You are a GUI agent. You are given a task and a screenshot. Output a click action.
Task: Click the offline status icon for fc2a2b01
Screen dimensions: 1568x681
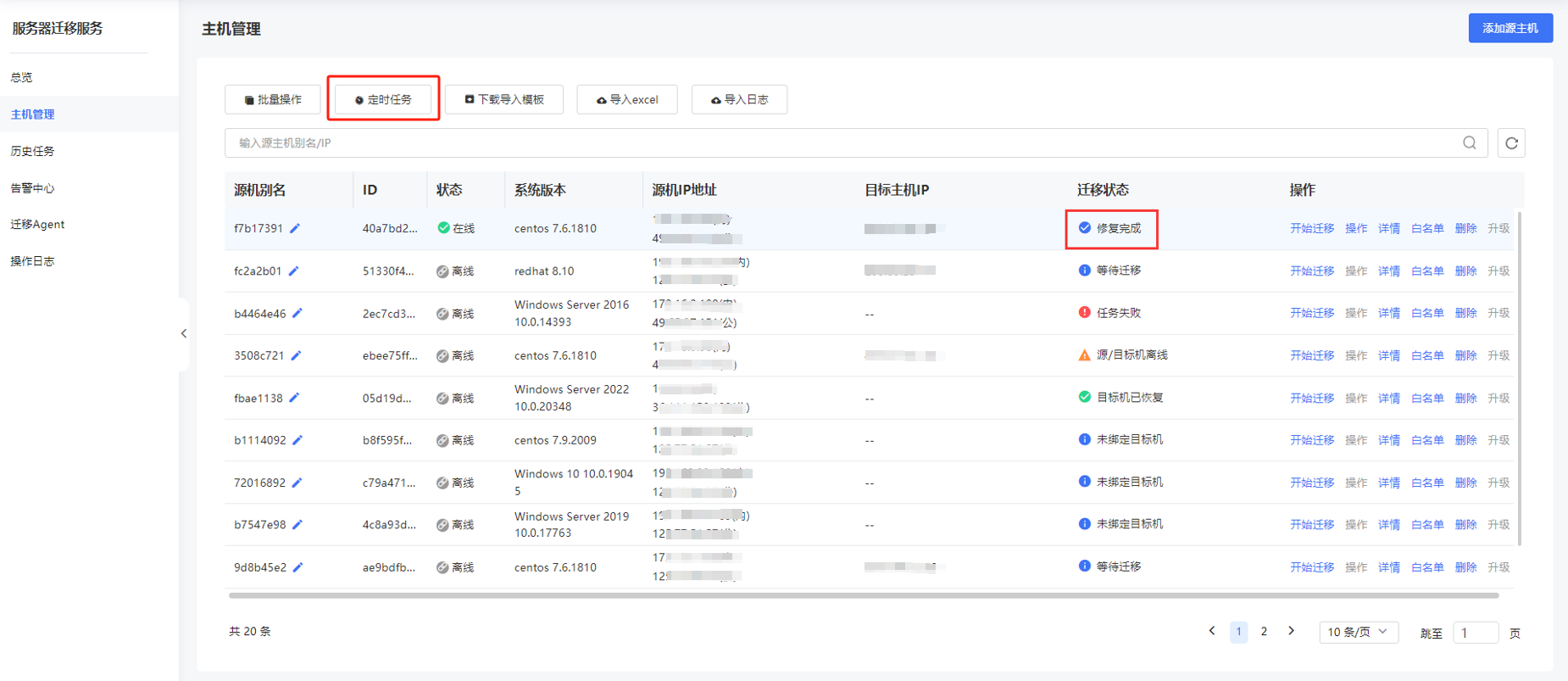442,271
